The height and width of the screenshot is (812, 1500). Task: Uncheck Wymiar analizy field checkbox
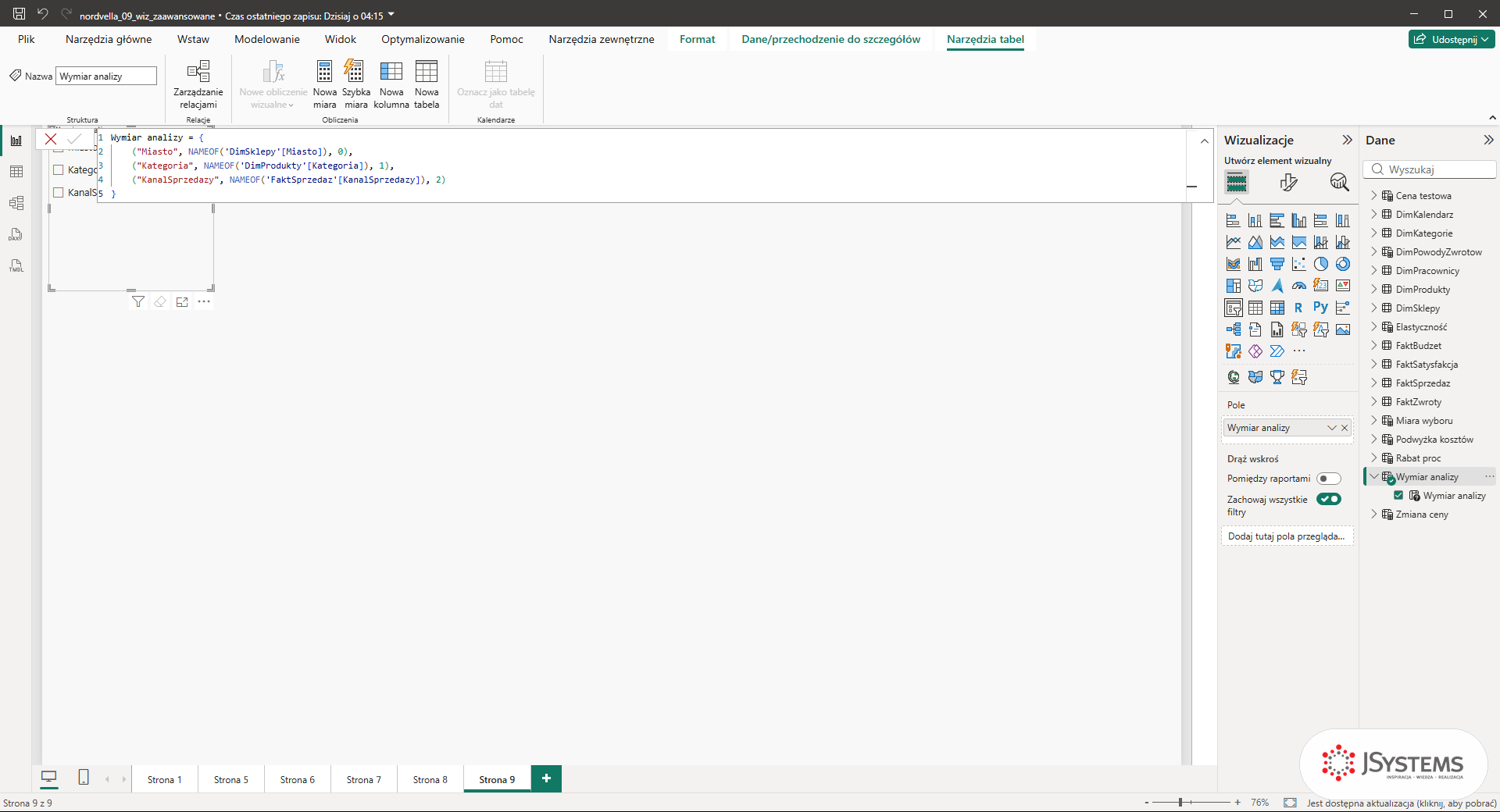coord(1398,496)
